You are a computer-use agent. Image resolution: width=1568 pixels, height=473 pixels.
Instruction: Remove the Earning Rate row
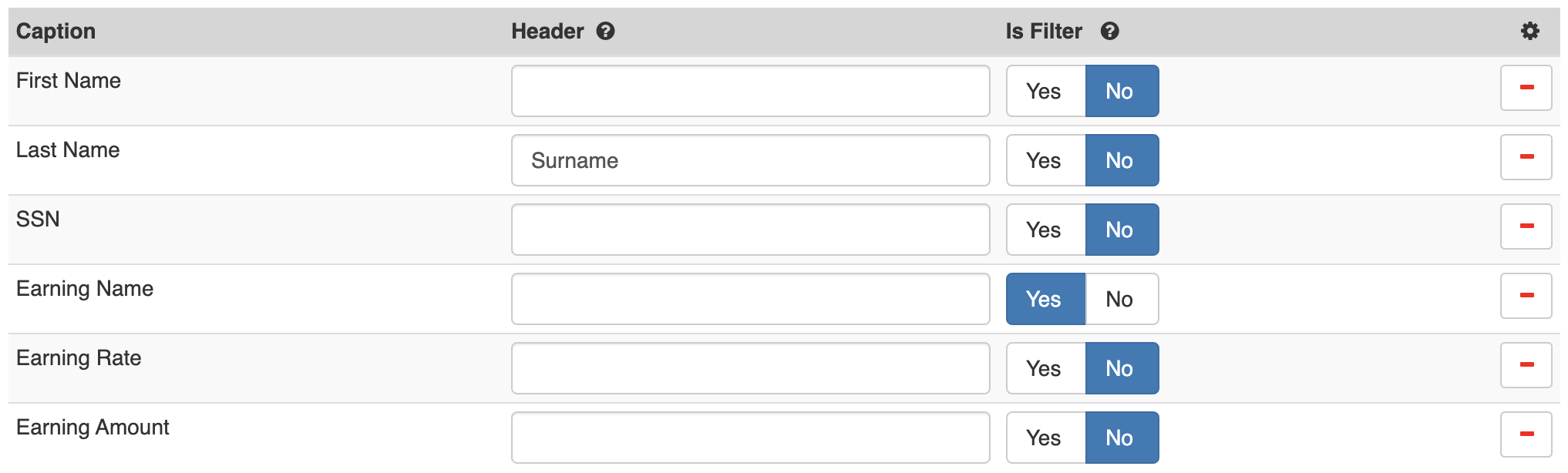tap(1526, 365)
